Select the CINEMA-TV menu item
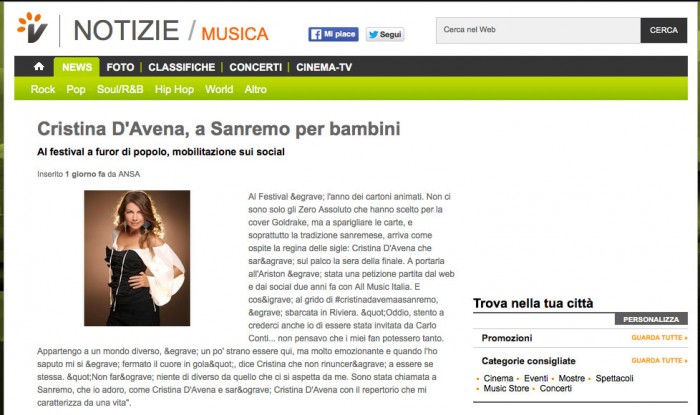 [x=324, y=67]
